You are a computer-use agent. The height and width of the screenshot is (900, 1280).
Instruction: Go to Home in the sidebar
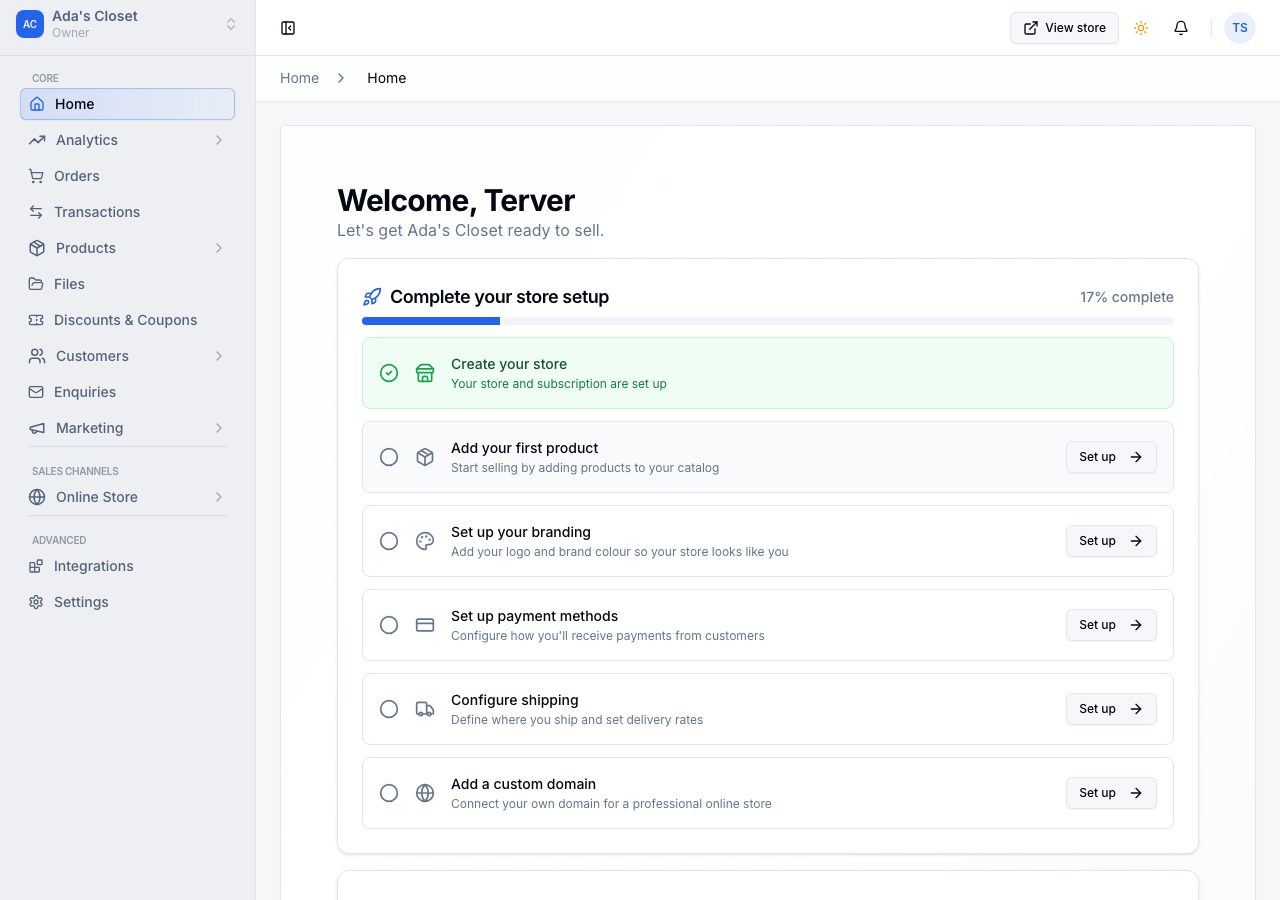click(127, 104)
